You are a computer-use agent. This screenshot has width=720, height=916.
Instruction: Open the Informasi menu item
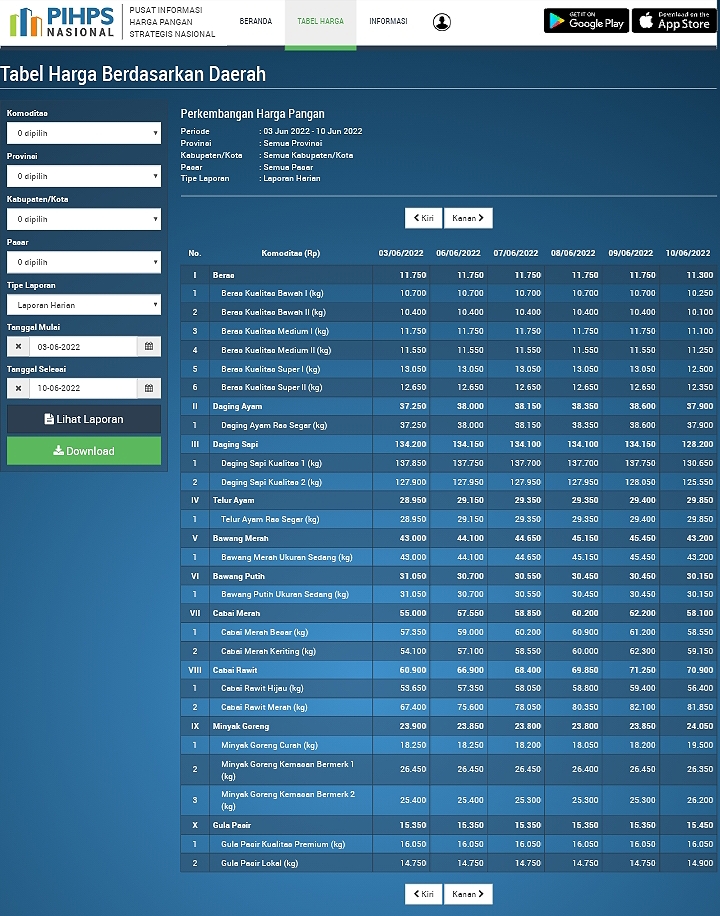[388, 21]
